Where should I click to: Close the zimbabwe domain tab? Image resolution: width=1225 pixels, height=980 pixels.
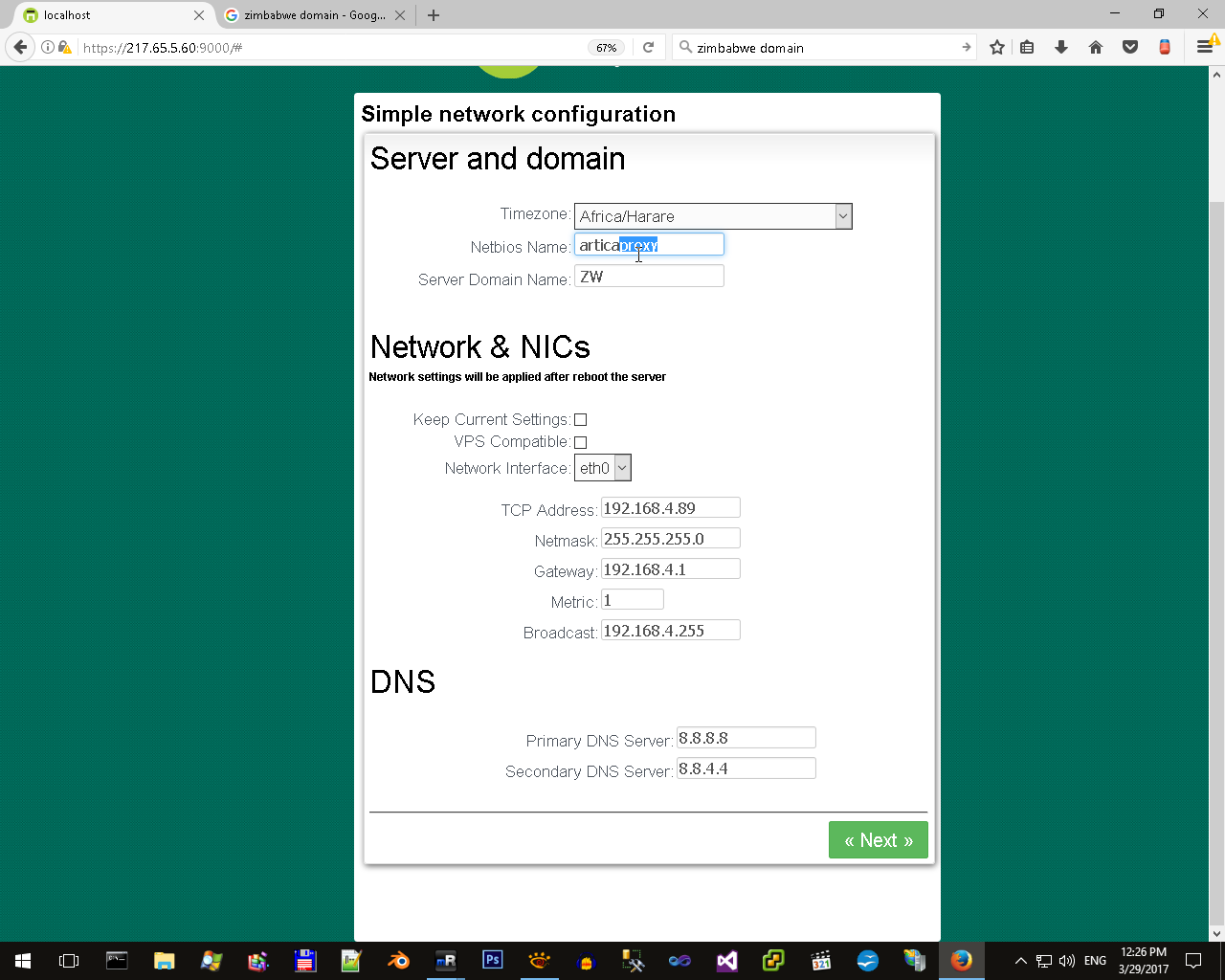(400, 15)
